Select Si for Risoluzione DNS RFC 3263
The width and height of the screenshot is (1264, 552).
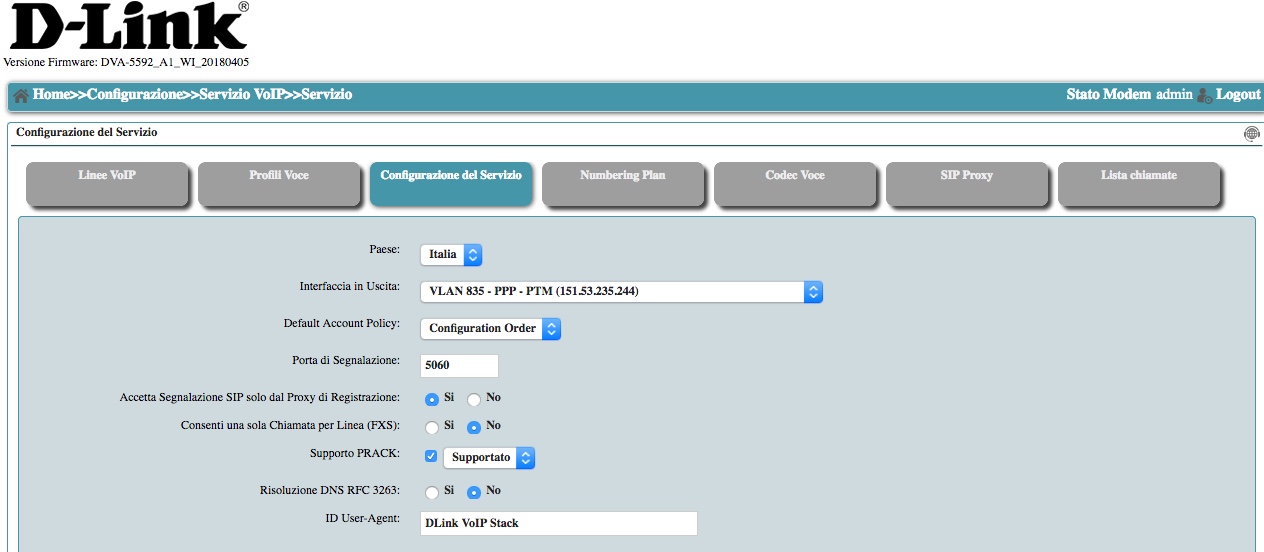click(x=432, y=492)
